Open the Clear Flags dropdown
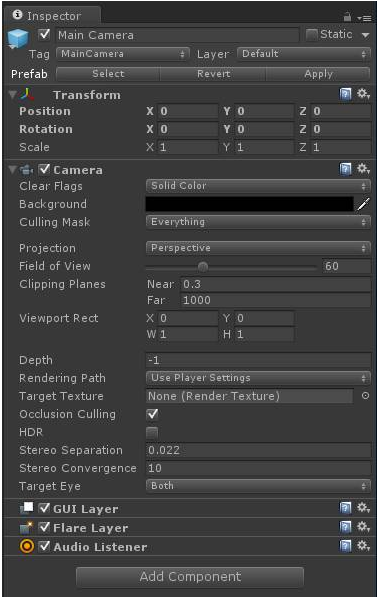 [x=258, y=186]
